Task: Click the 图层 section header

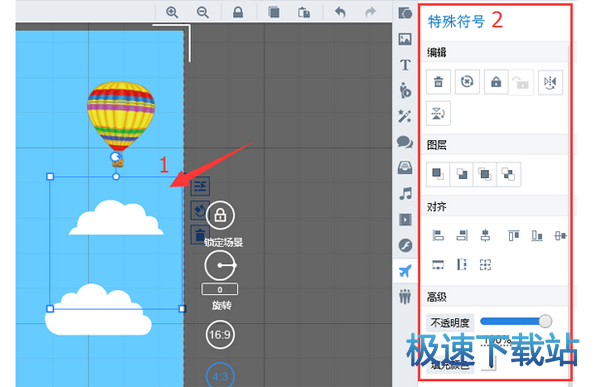Action: [x=437, y=145]
